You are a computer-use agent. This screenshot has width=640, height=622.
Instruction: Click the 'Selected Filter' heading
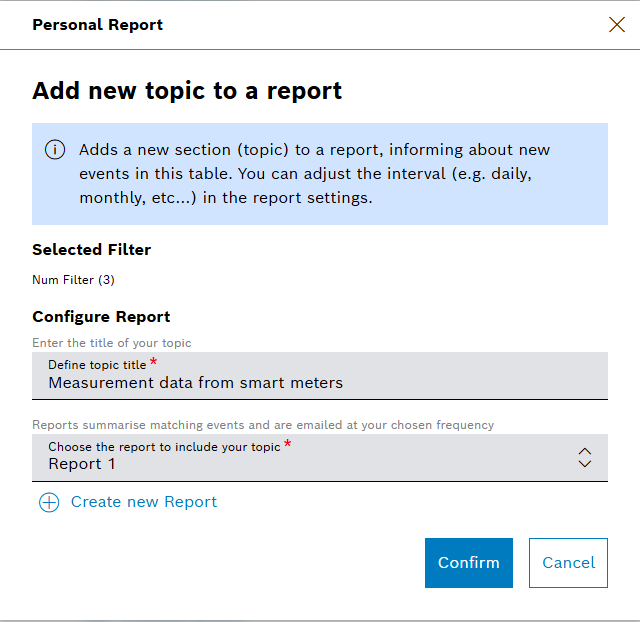pyautogui.click(x=91, y=249)
